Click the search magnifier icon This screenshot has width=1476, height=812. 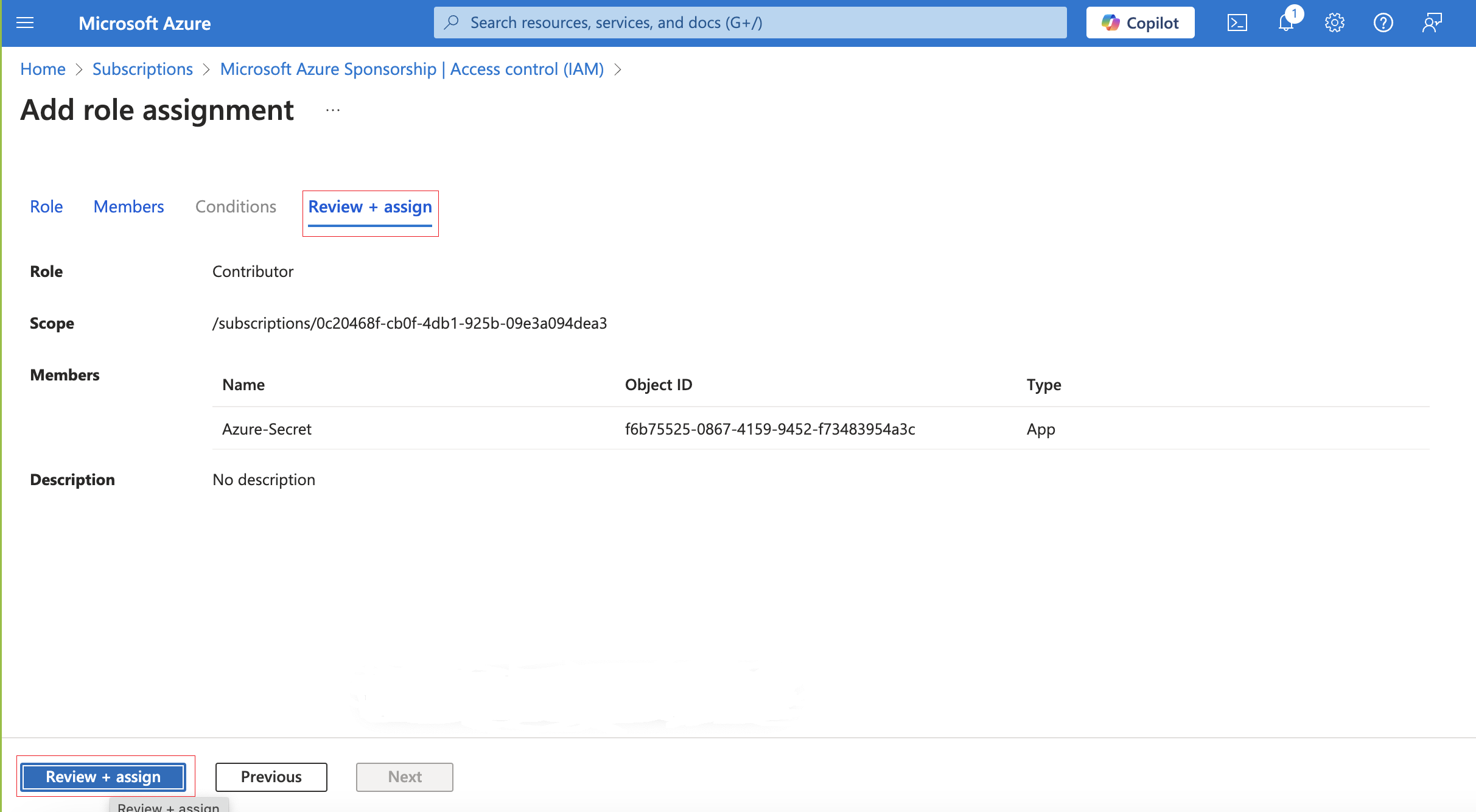click(x=452, y=23)
